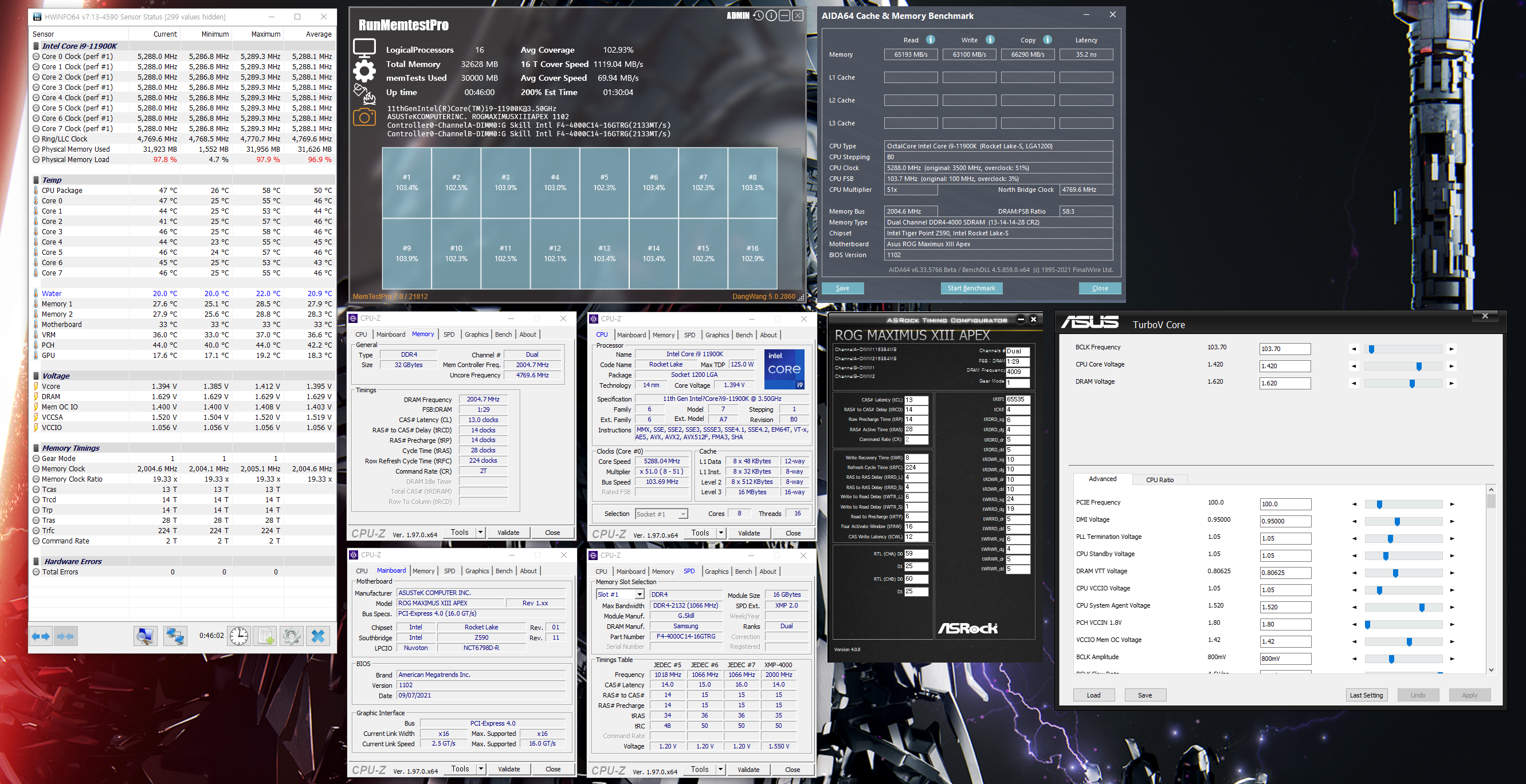This screenshot has height=784, width=1526.
Task: Open HWiNFO sensor settings gear icon
Action: (x=291, y=636)
